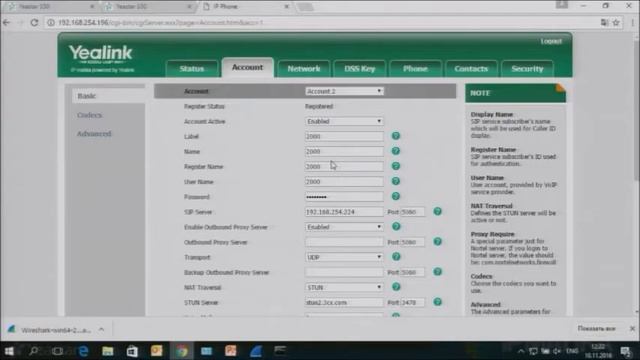Image resolution: width=640 pixels, height=360 pixels.
Task: Open the Windows Start menu
Action: point(9,351)
